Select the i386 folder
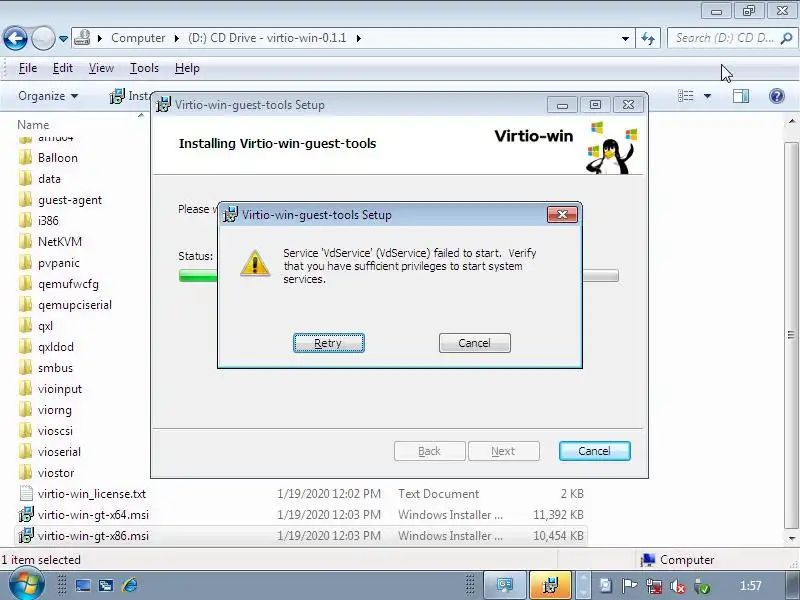 click(48, 220)
